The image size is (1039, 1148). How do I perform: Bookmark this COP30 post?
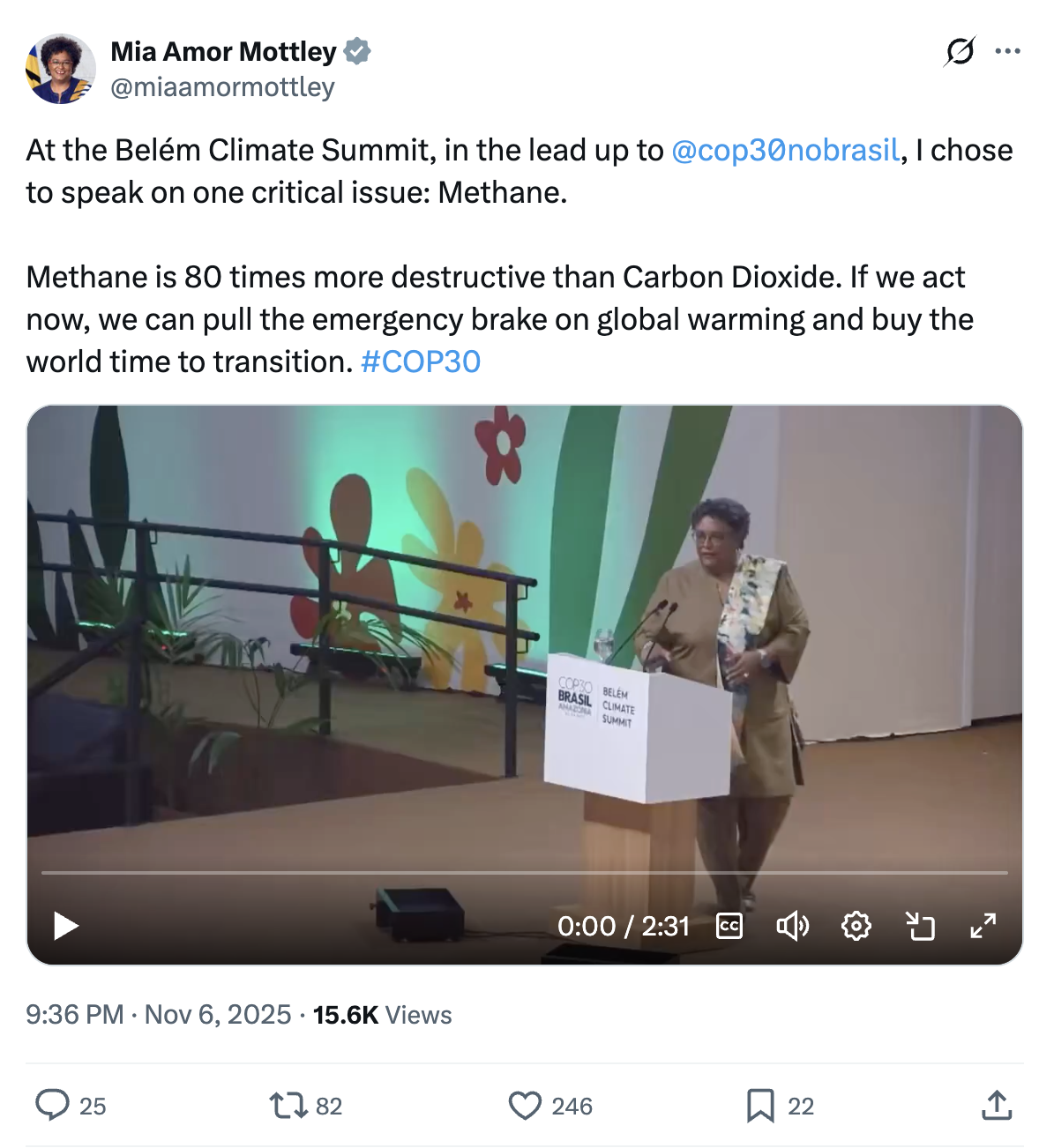(764, 1105)
